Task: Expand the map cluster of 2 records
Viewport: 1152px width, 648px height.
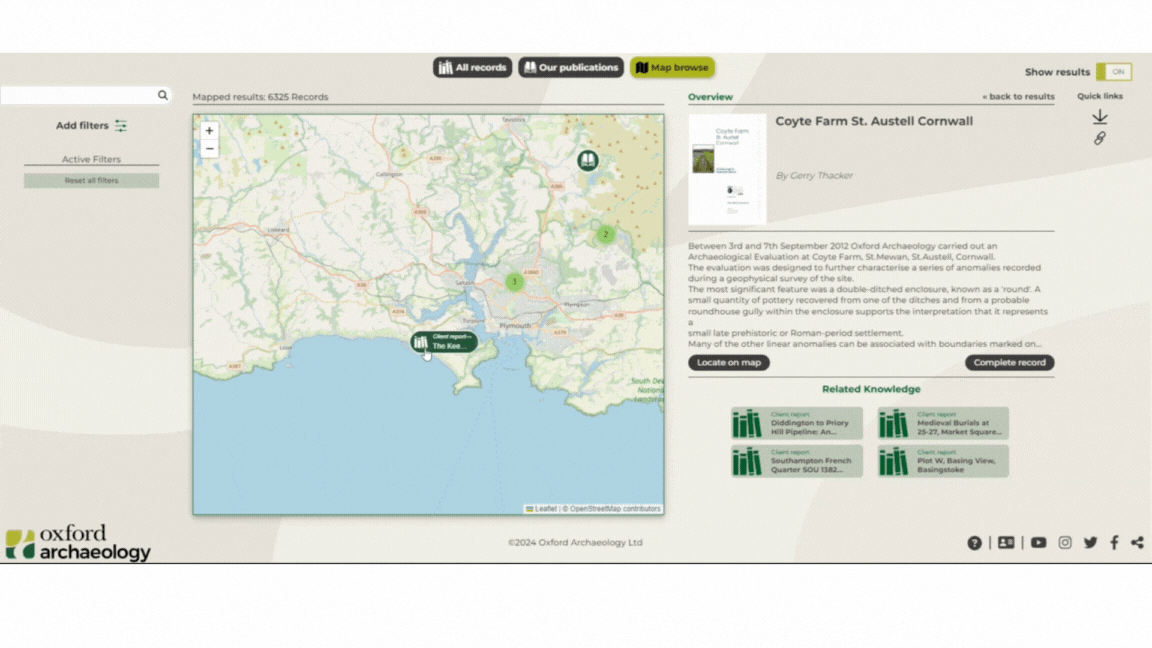Action: 605,234
